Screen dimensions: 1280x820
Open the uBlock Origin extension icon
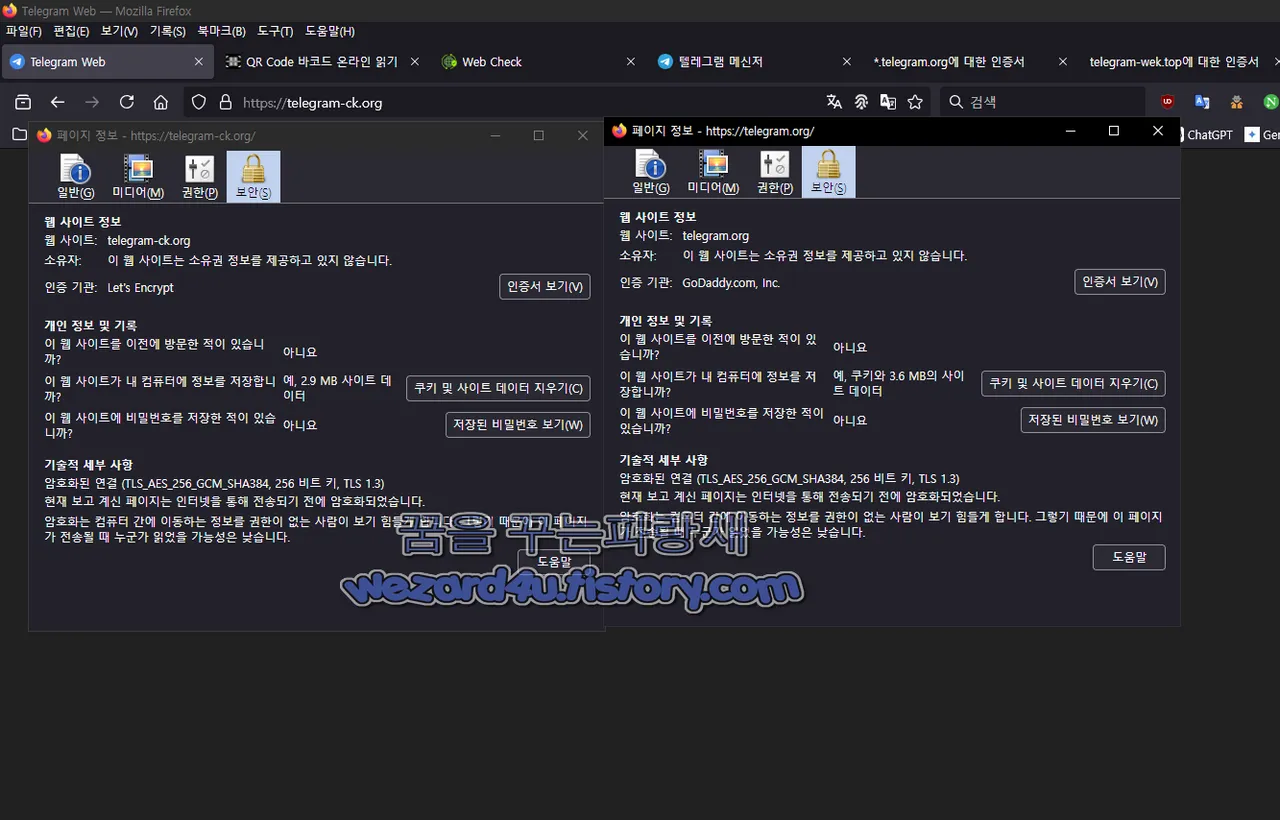point(1167,102)
